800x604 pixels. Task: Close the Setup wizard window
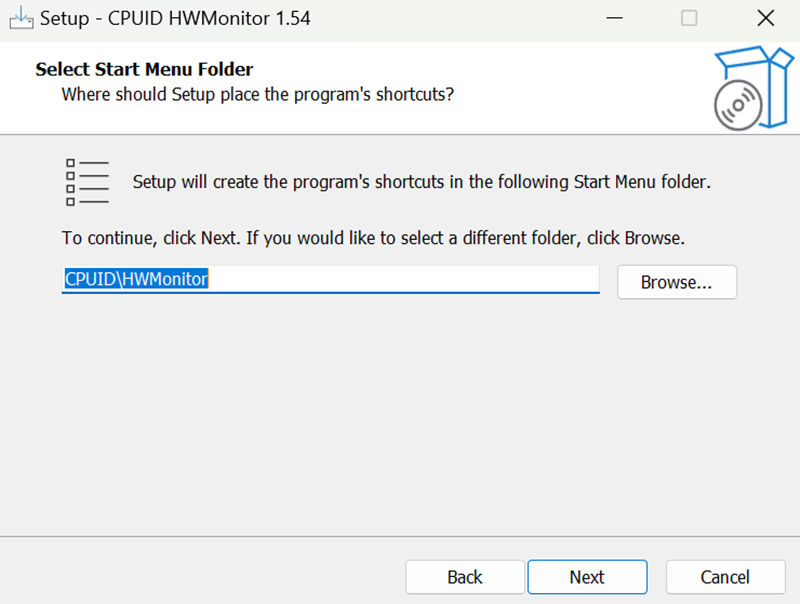click(x=765, y=19)
